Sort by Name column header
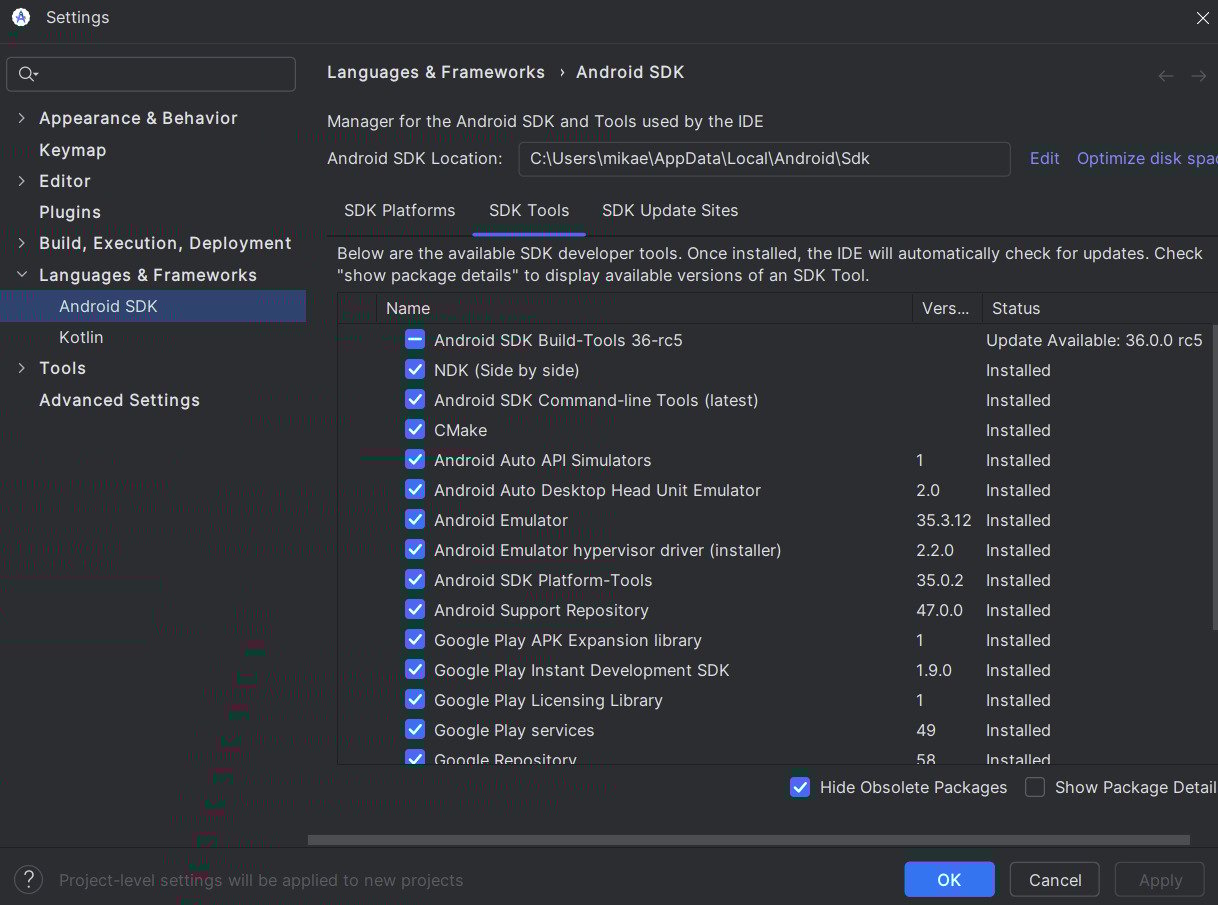Image resolution: width=1218 pixels, height=905 pixels. click(644, 308)
